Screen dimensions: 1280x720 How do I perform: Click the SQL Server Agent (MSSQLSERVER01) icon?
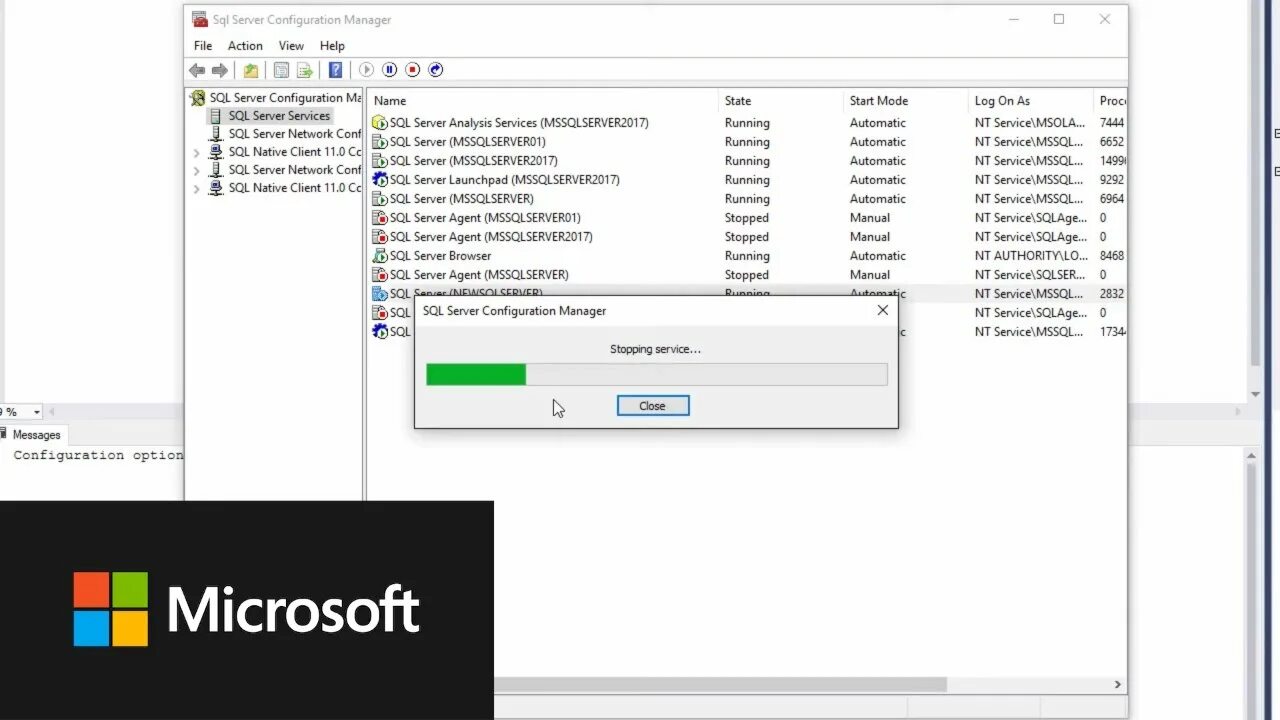[x=380, y=218]
